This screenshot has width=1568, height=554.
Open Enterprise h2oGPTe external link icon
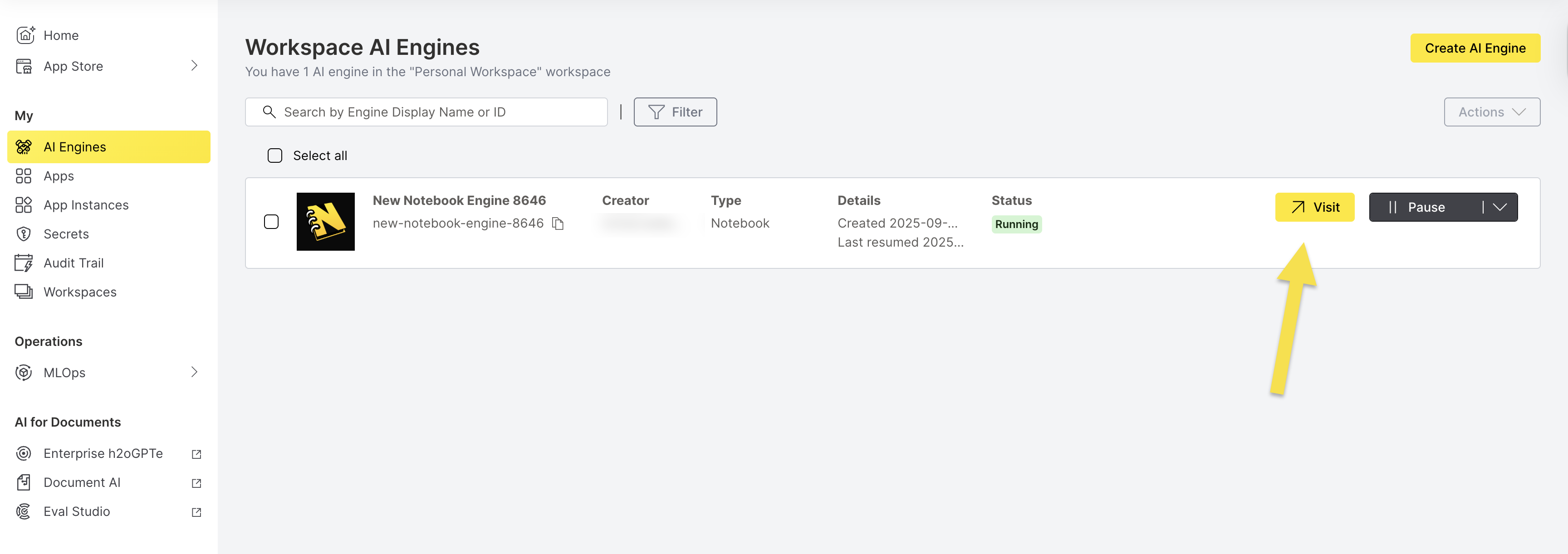(196, 454)
